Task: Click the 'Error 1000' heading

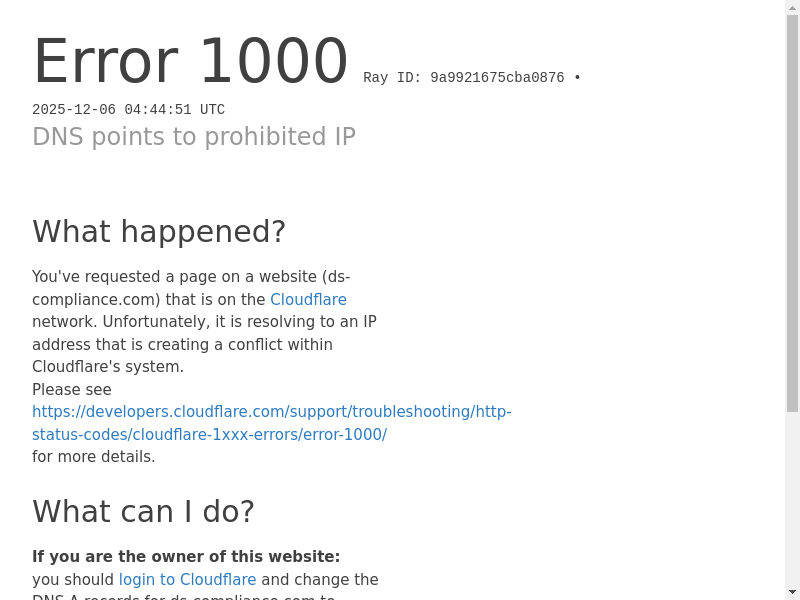Action: (x=190, y=61)
